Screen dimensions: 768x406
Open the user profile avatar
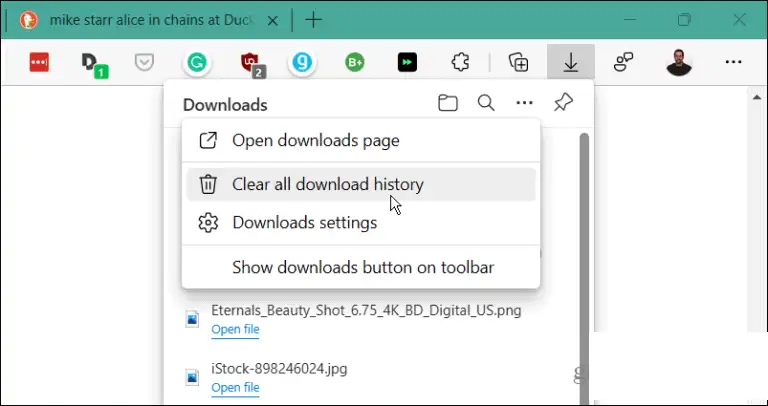pos(679,62)
